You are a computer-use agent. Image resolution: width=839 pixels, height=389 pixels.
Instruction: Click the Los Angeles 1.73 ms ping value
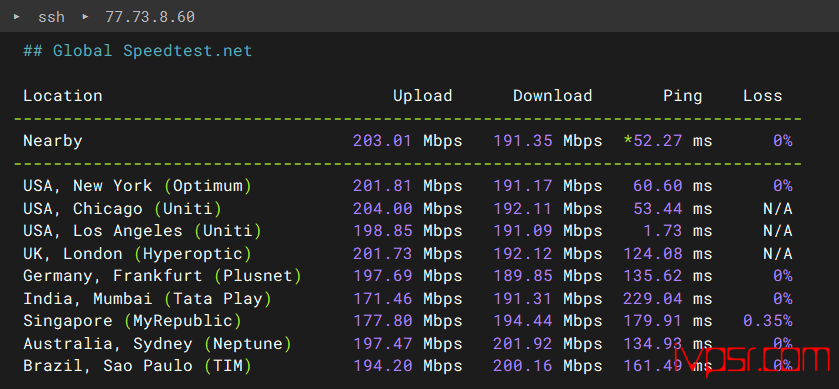678,231
